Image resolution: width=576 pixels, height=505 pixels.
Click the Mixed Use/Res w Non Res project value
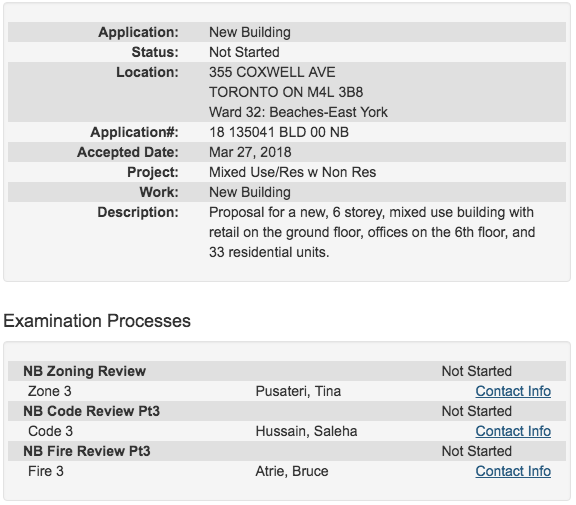pos(292,172)
